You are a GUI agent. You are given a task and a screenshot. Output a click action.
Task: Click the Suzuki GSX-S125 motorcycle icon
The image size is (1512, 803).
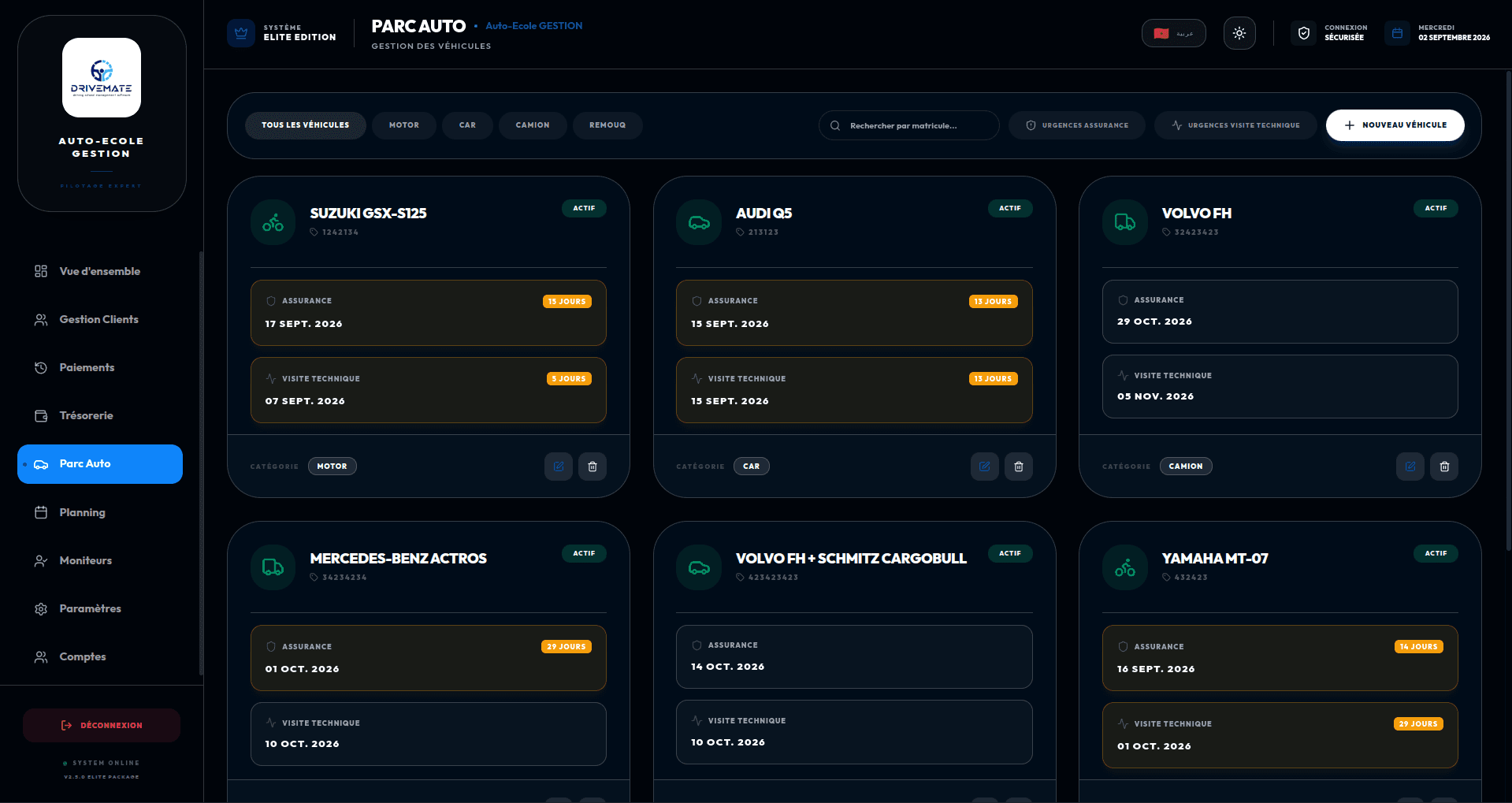coord(273,222)
